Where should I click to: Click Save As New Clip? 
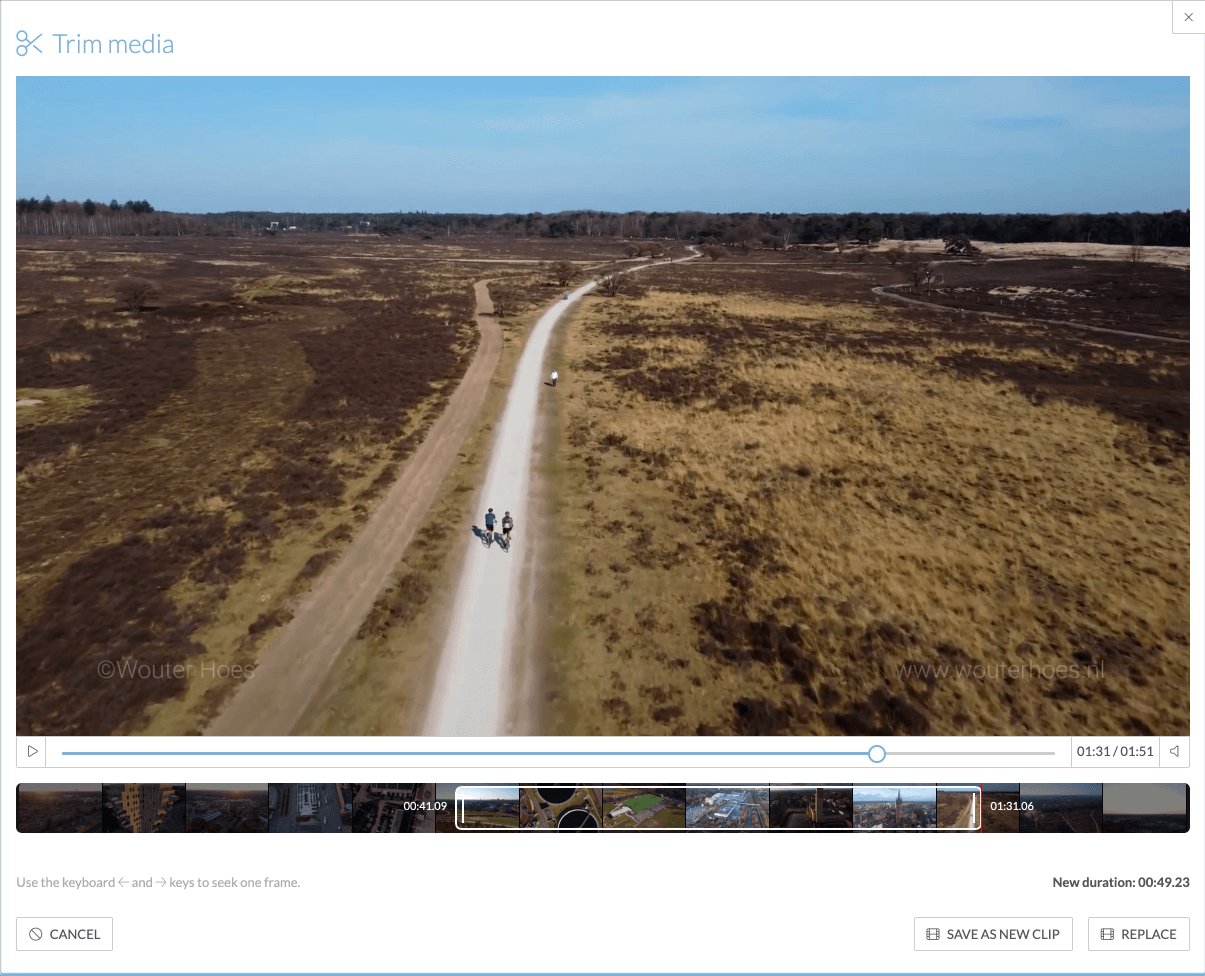click(x=993, y=934)
